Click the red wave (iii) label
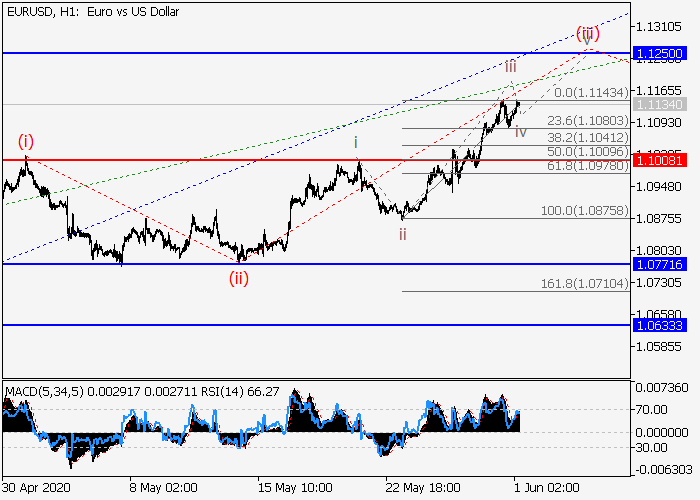Viewport: 700px width, 500px height. click(586, 33)
